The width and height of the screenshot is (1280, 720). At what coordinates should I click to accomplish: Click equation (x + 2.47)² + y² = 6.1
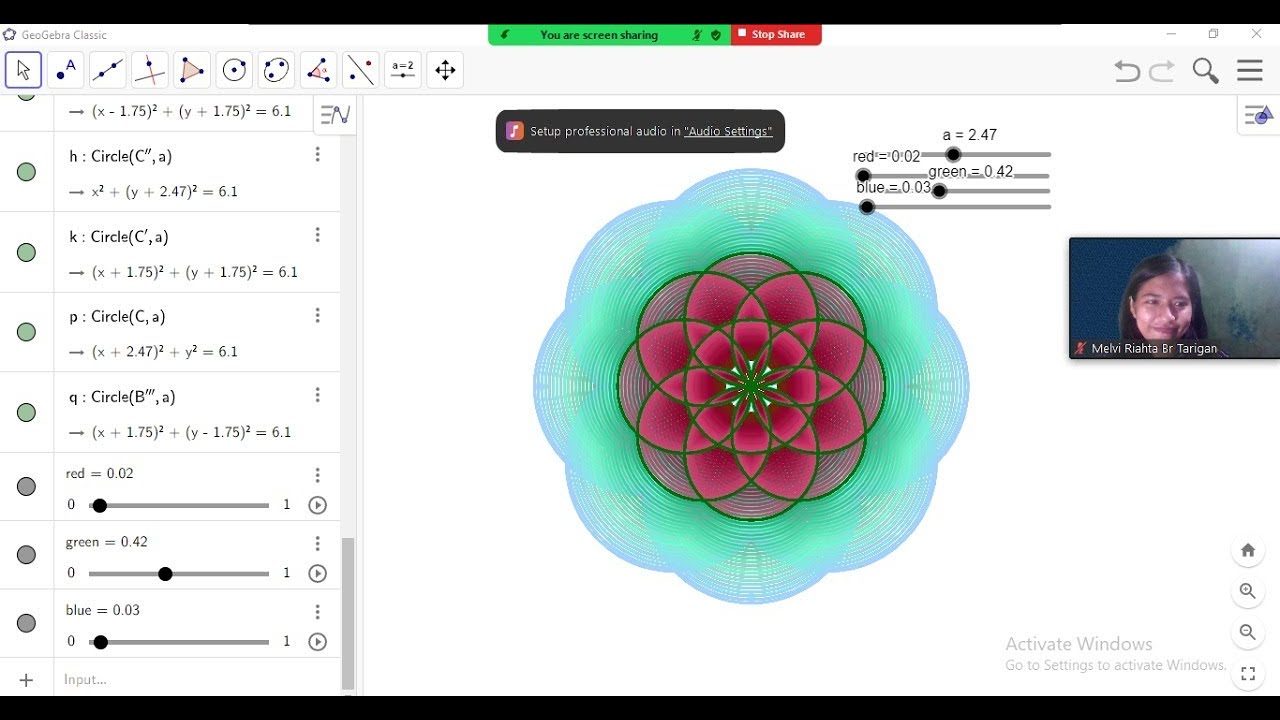[165, 351]
